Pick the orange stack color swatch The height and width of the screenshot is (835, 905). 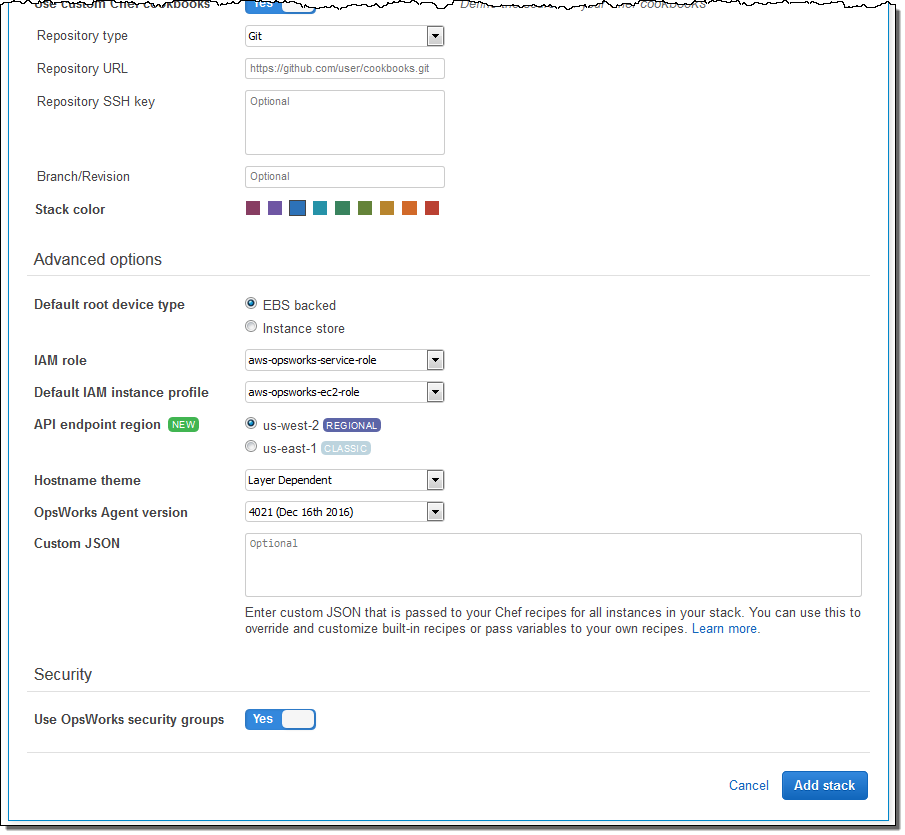[409, 208]
